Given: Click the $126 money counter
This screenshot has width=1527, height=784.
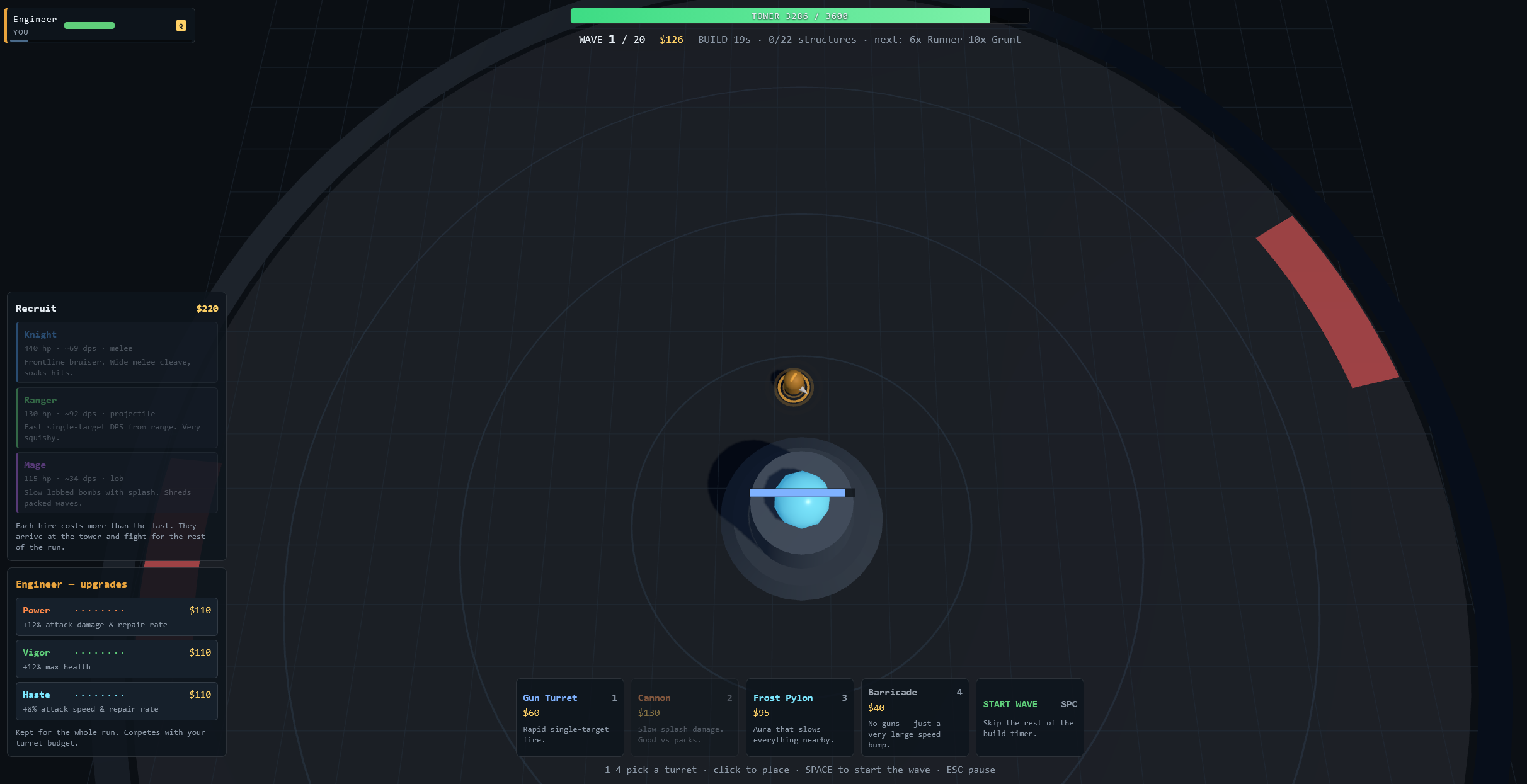Looking at the screenshot, I should coord(672,40).
